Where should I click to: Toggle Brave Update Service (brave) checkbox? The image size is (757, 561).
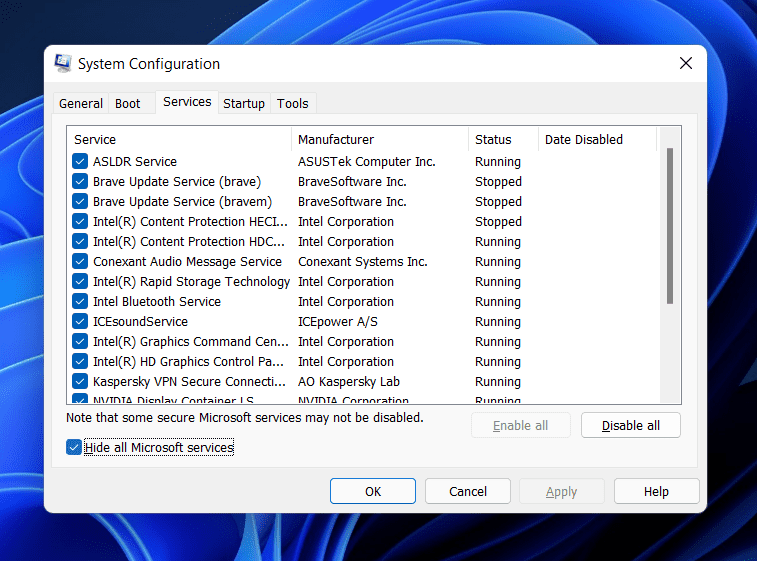point(80,182)
